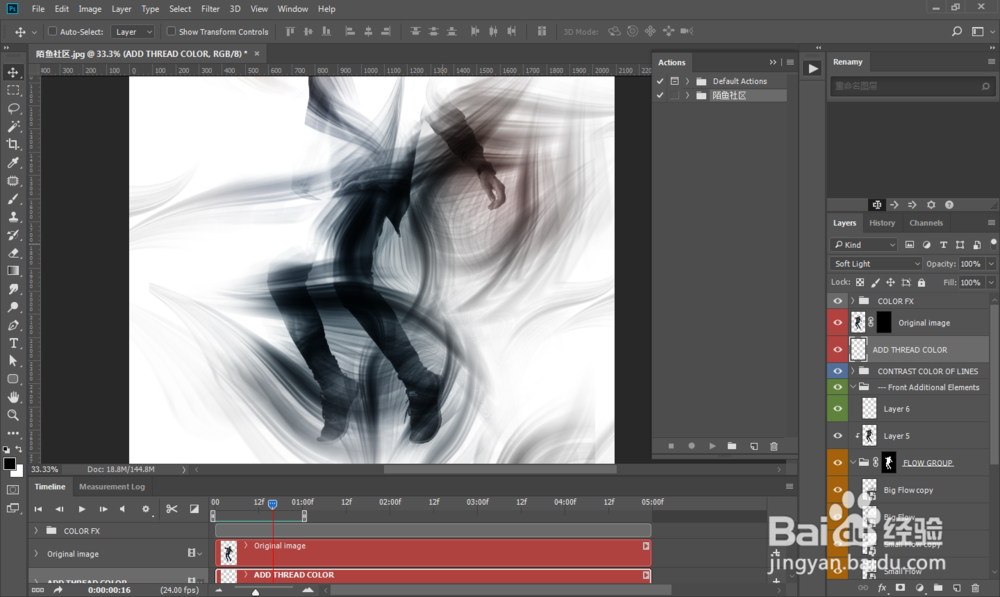Select the Hand tool
The image size is (1000, 597).
(13, 397)
